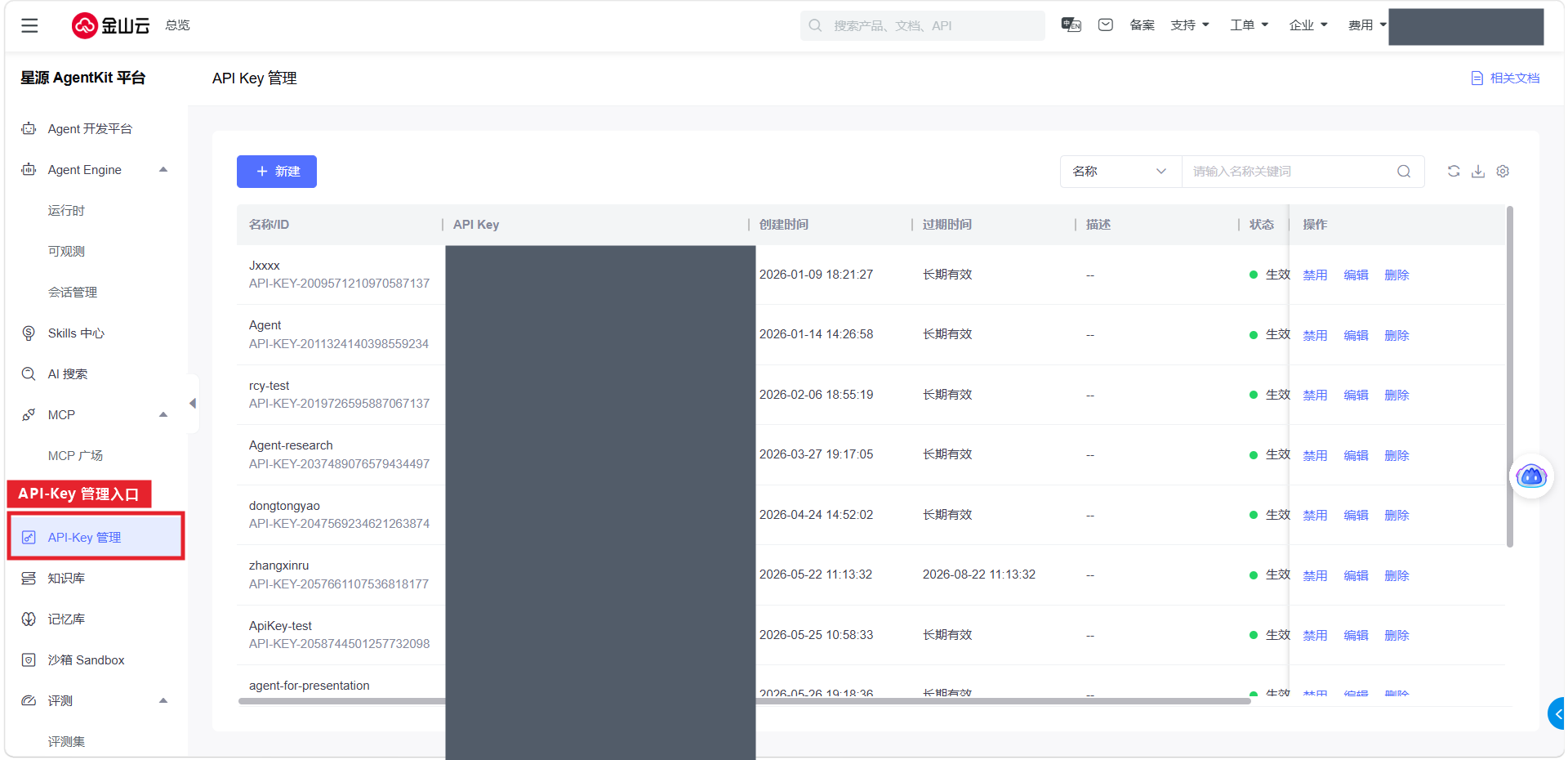Image resolution: width=1568 pixels, height=760 pixels.
Task: Click the 新建 button
Action: (277, 171)
